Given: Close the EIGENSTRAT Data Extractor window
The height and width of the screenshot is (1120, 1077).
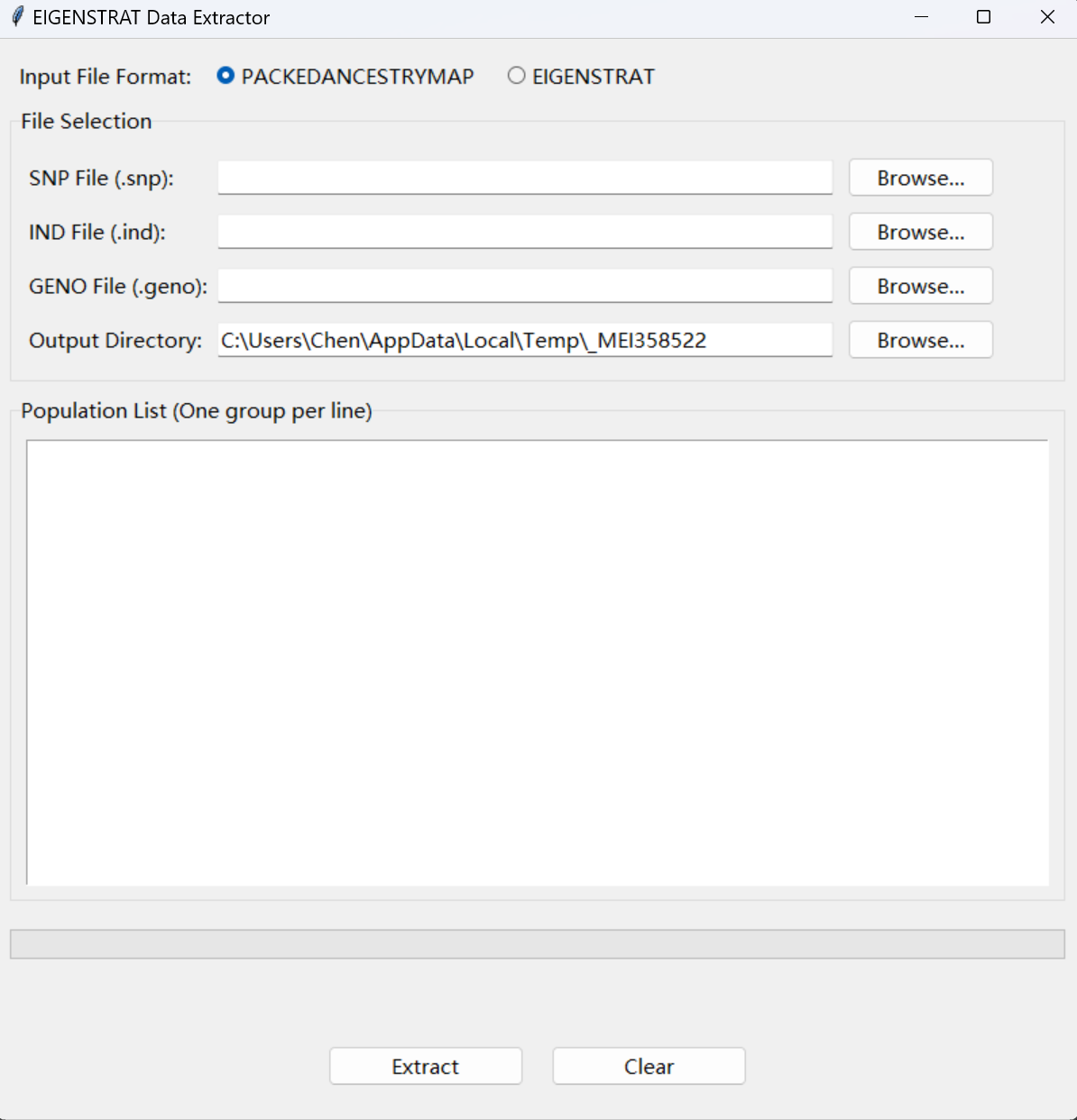Looking at the screenshot, I should pyautogui.click(x=1047, y=17).
